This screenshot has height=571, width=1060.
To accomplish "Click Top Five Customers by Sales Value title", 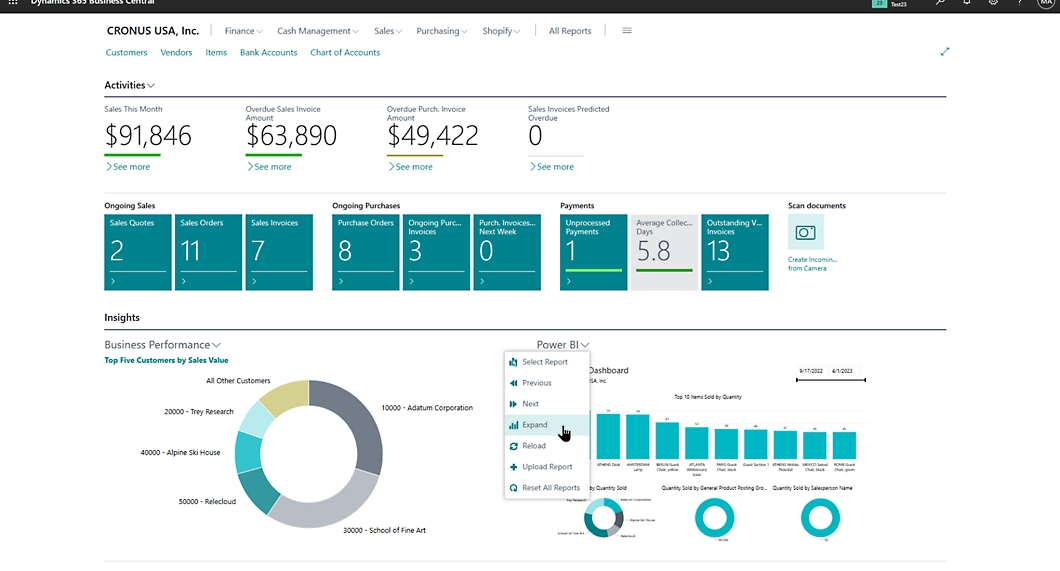I will click(x=166, y=360).
